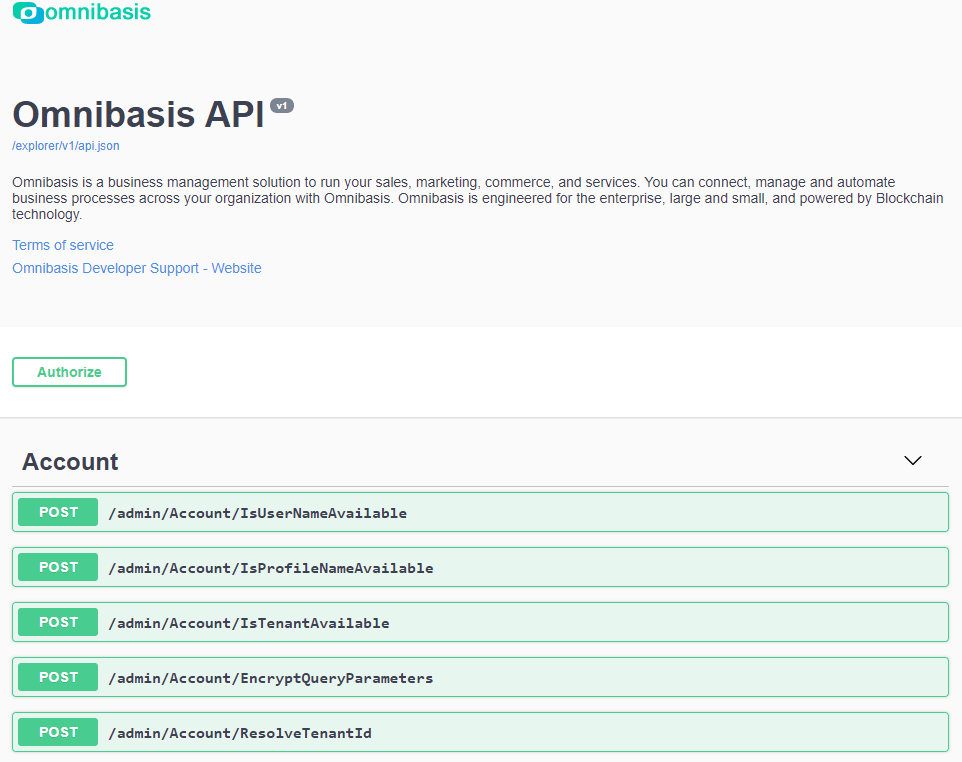962x762 pixels.
Task: Open the /explorer/v1/api.json link
Action: point(66,146)
